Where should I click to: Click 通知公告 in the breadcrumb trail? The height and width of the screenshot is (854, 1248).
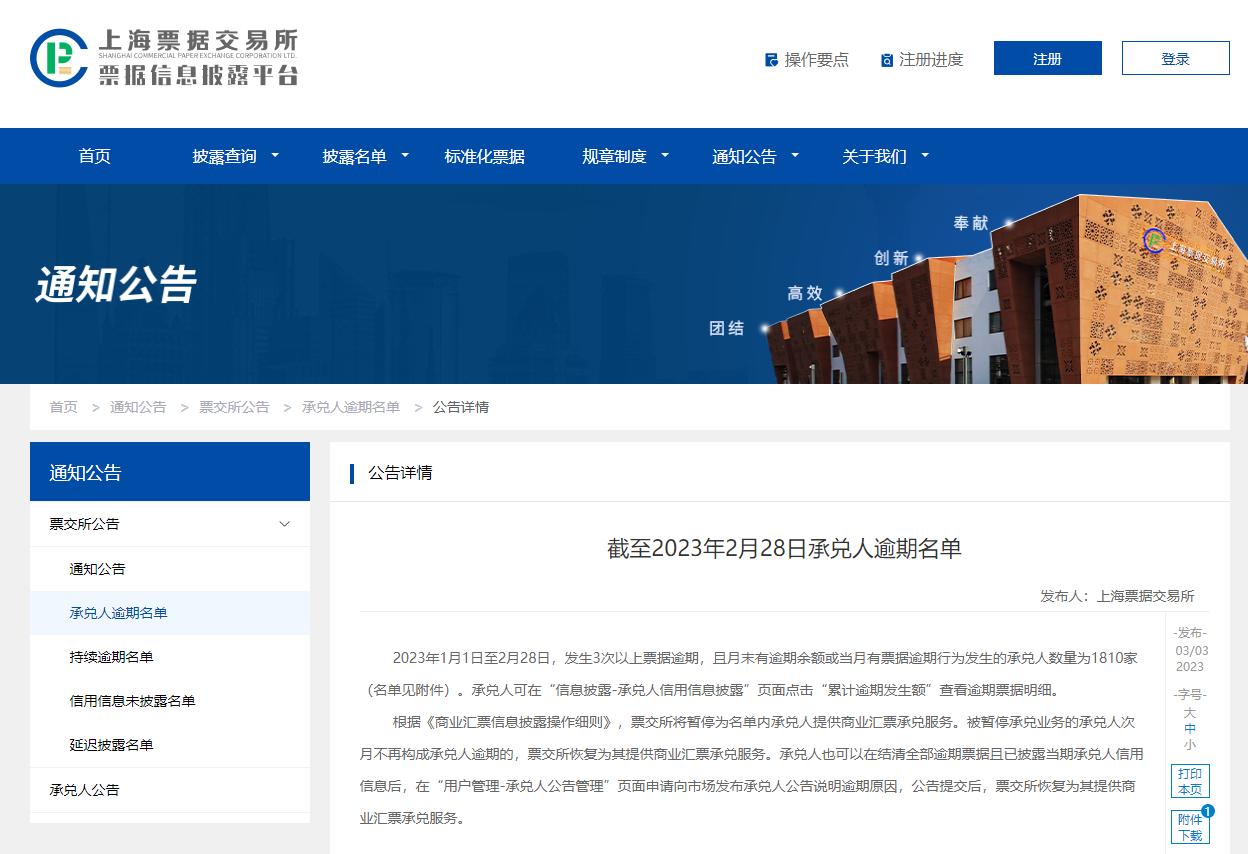(x=138, y=407)
